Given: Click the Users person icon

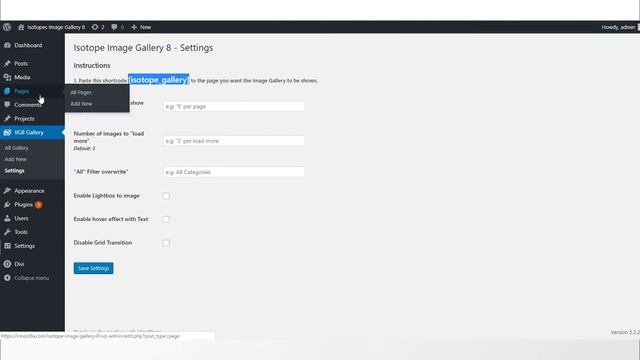Looking at the screenshot, I should (x=7, y=218).
